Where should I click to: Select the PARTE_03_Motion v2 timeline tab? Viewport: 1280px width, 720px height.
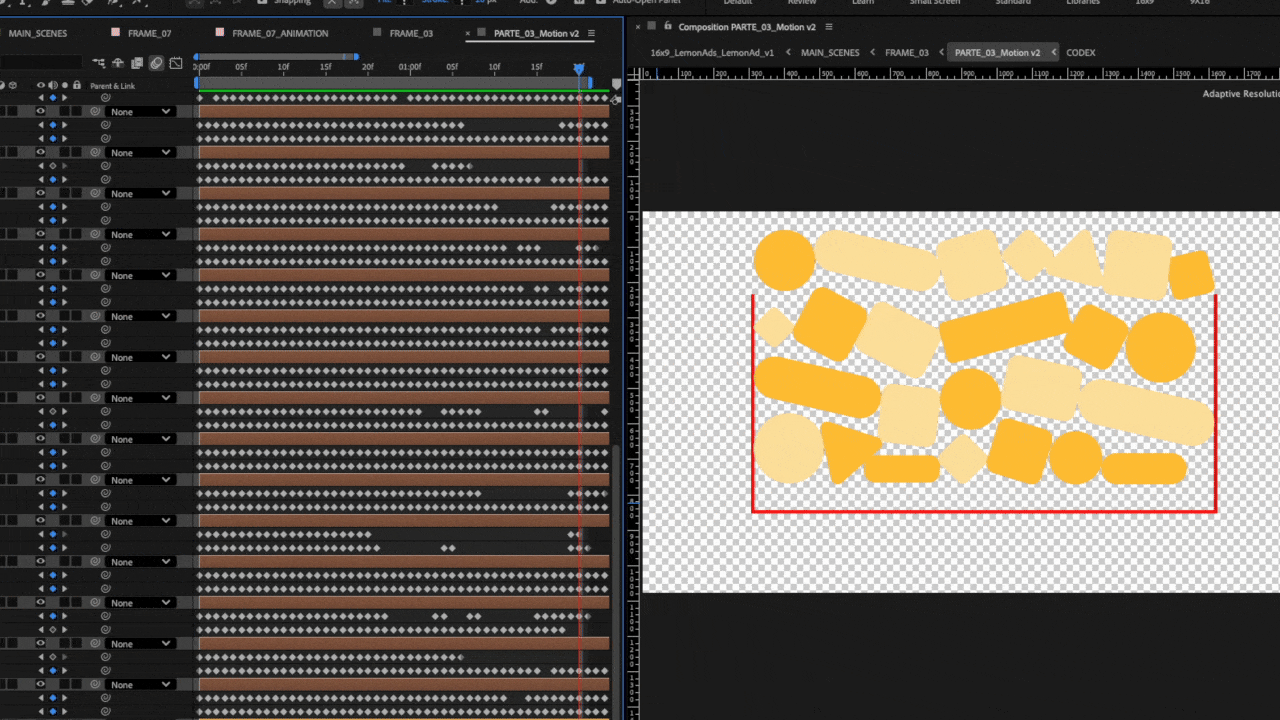click(536, 33)
